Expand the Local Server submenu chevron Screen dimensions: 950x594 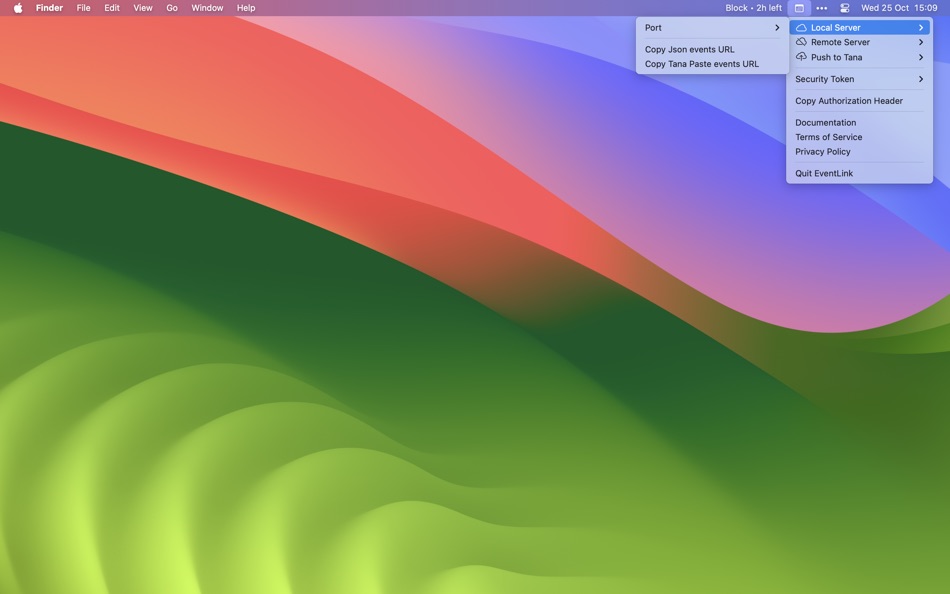tap(921, 27)
